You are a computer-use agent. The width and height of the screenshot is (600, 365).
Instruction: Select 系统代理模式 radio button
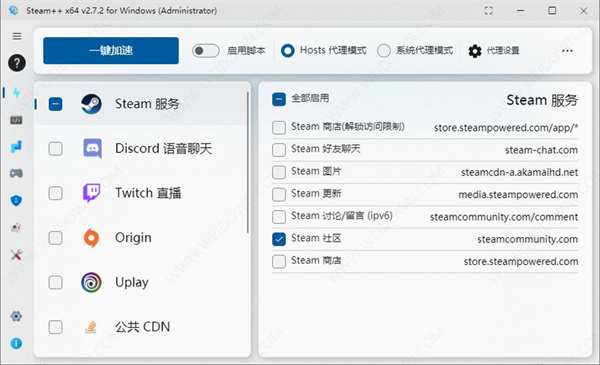pyautogui.click(x=384, y=51)
